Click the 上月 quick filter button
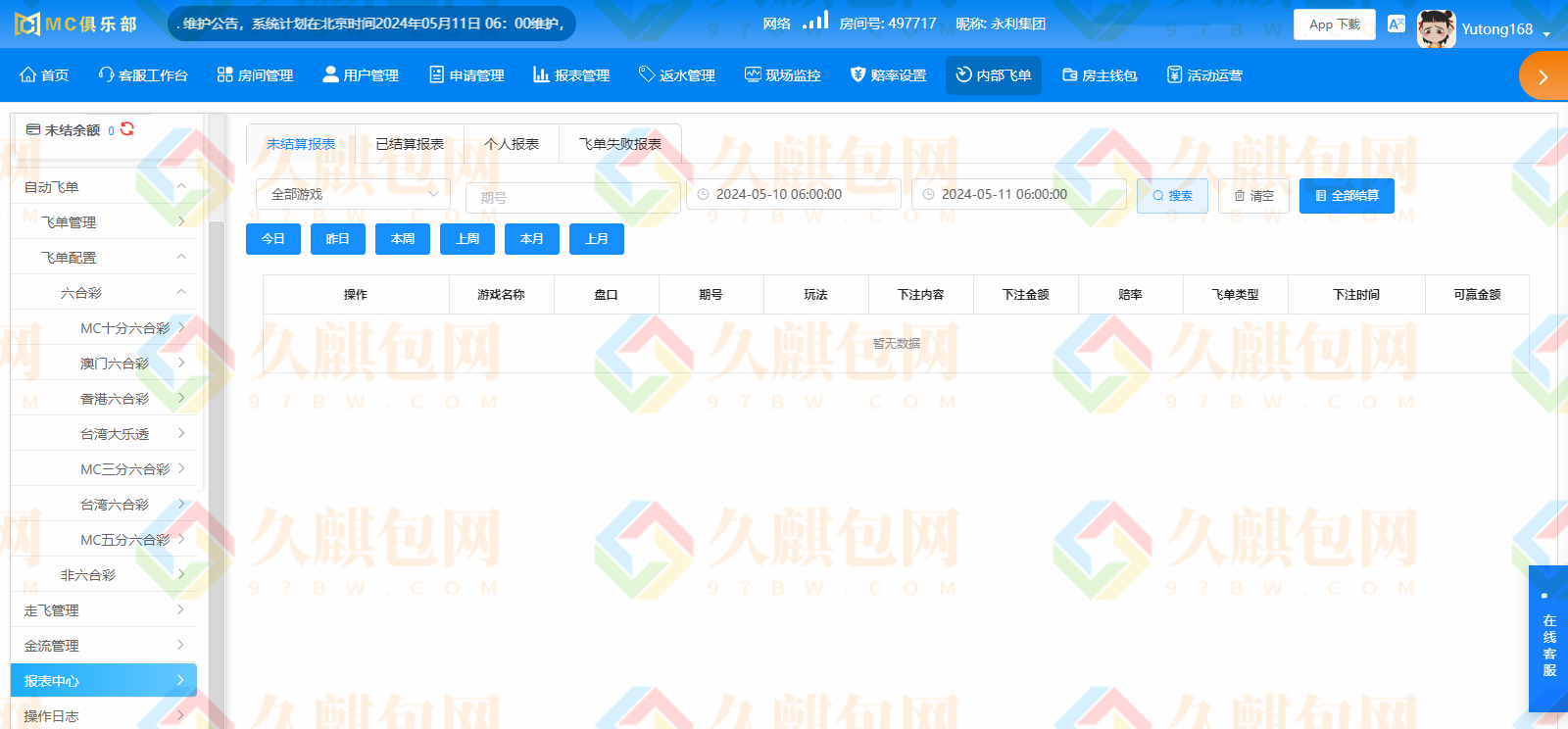 pyautogui.click(x=597, y=239)
